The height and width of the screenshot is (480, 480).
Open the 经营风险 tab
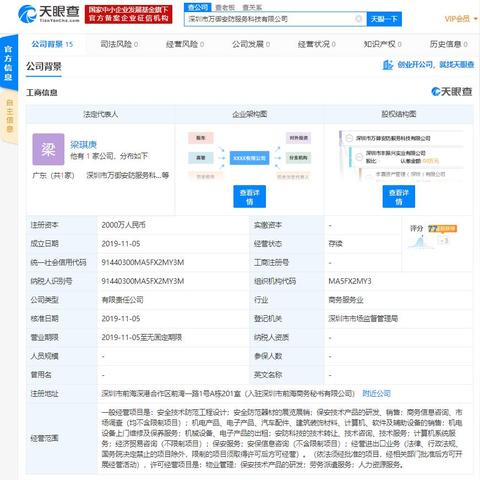(185, 44)
